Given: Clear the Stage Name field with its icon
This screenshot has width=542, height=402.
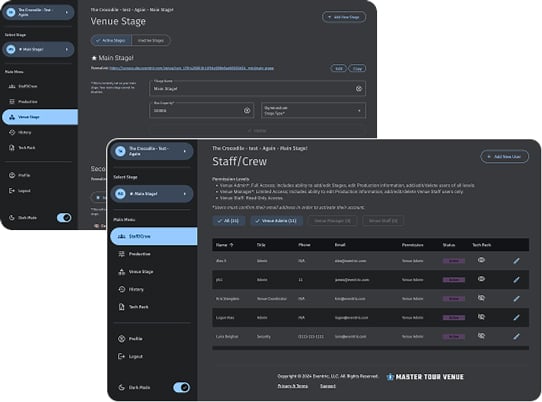Looking at the screenshot, I should (359, 88).
